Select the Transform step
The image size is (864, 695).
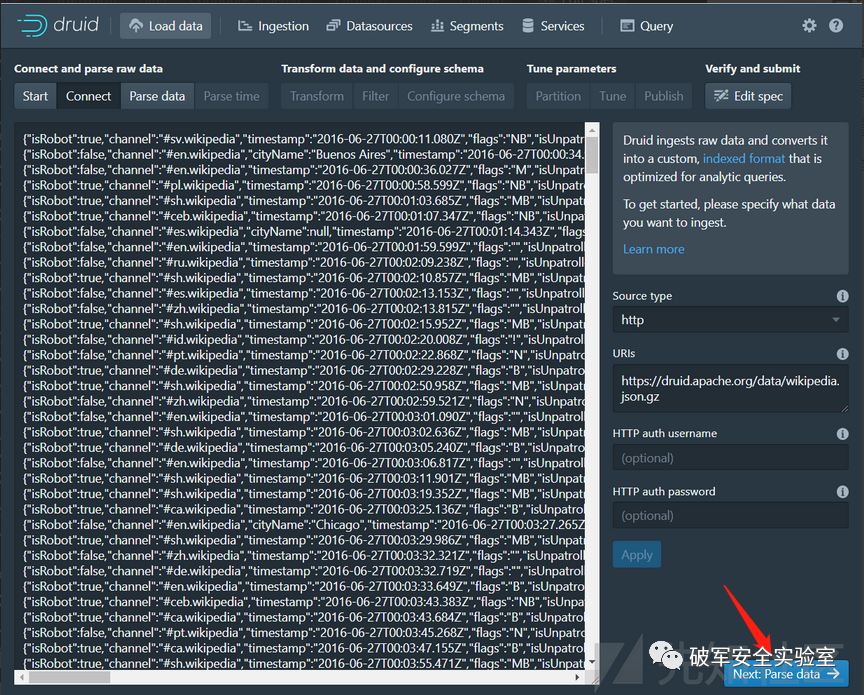pyautogui.click(x=317, y=96)
